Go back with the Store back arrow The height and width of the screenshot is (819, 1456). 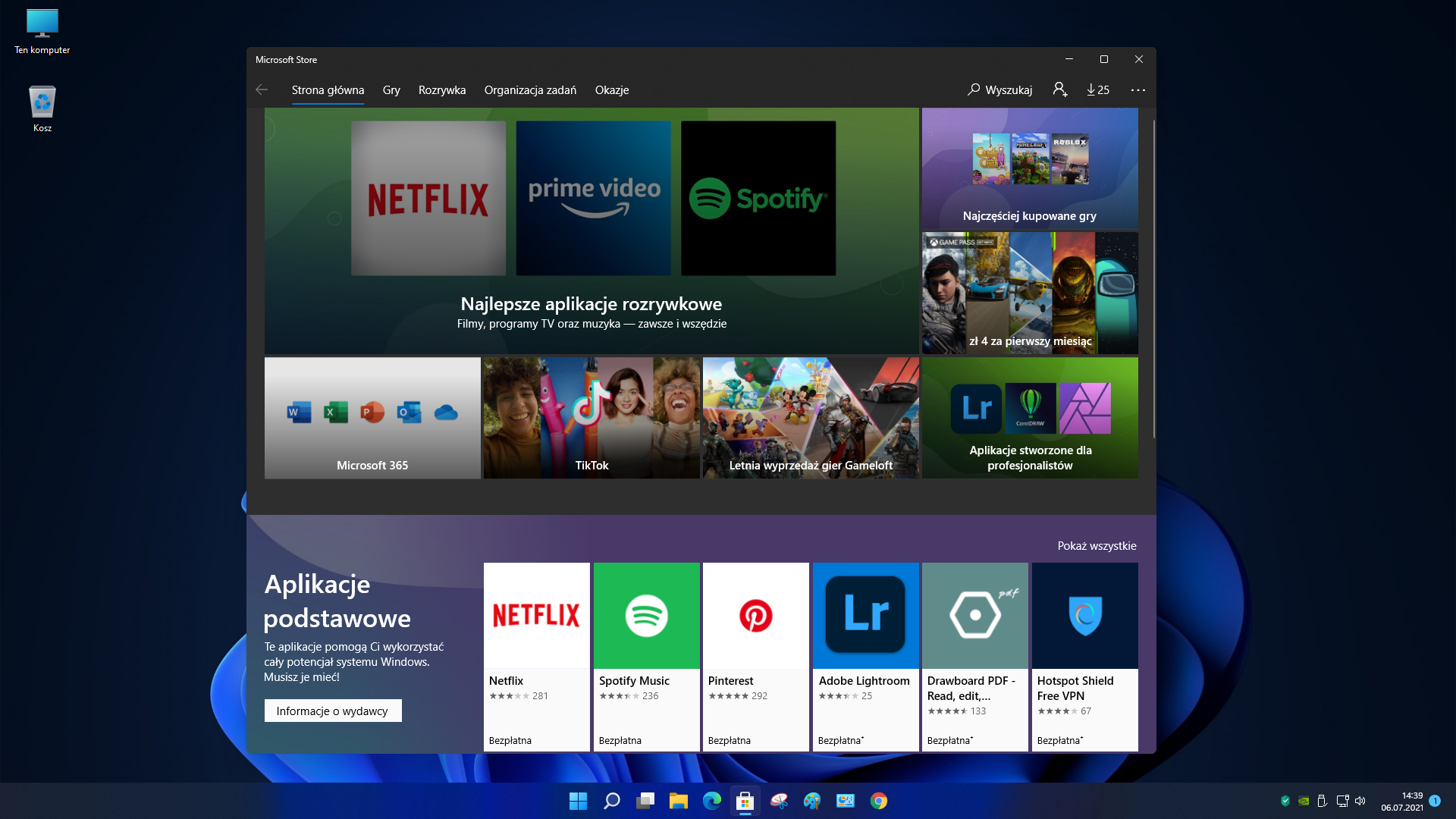point(262,89)
